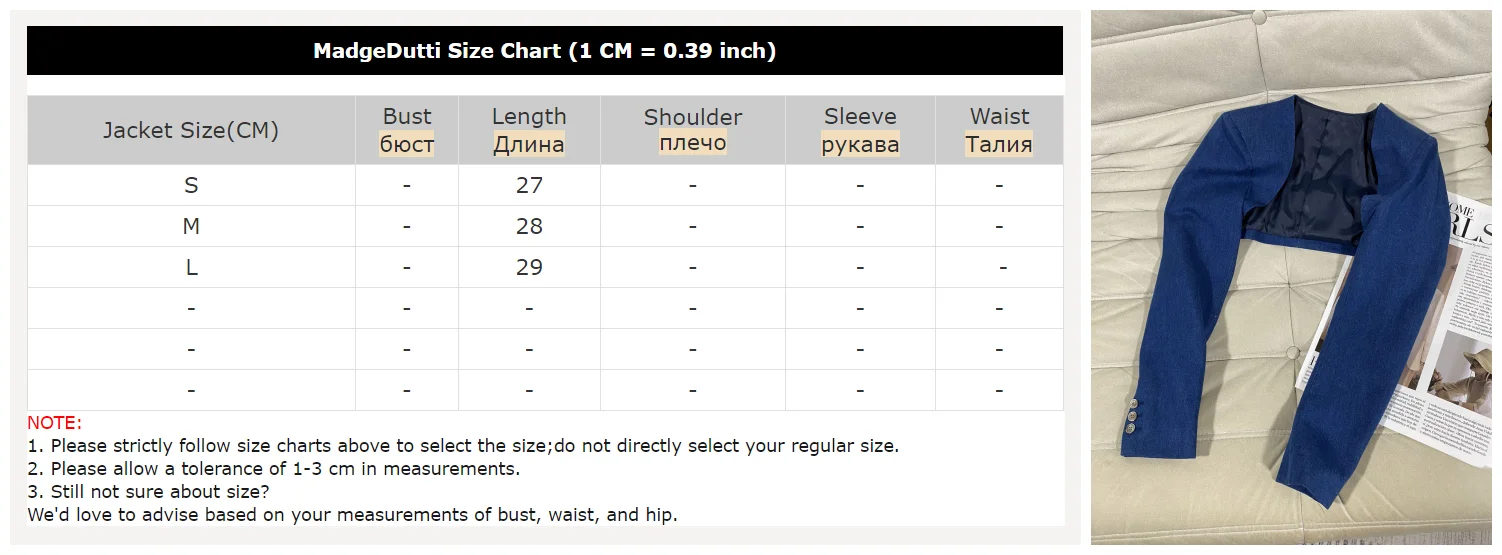
Task: Click the highlighted Russian label Талия
Action: point(999,144)
